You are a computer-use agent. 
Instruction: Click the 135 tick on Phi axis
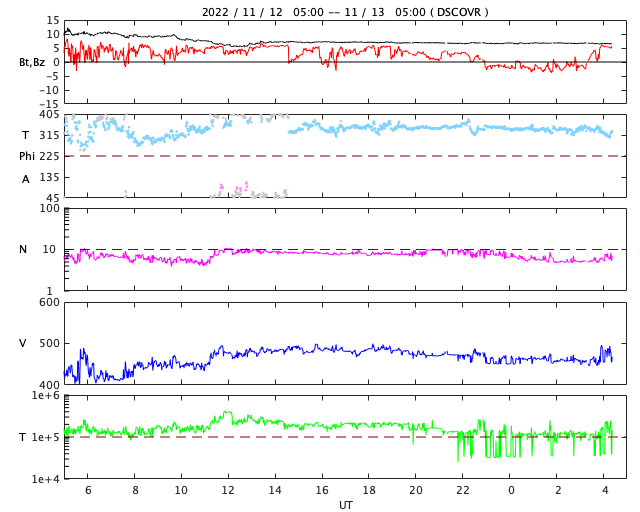pos(49,177)
